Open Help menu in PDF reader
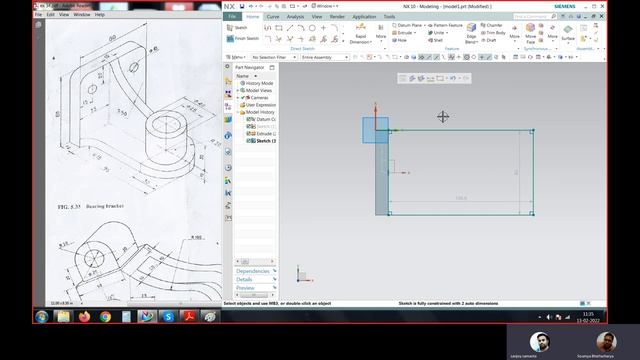 pyautogui.click(x=100, y=14)
